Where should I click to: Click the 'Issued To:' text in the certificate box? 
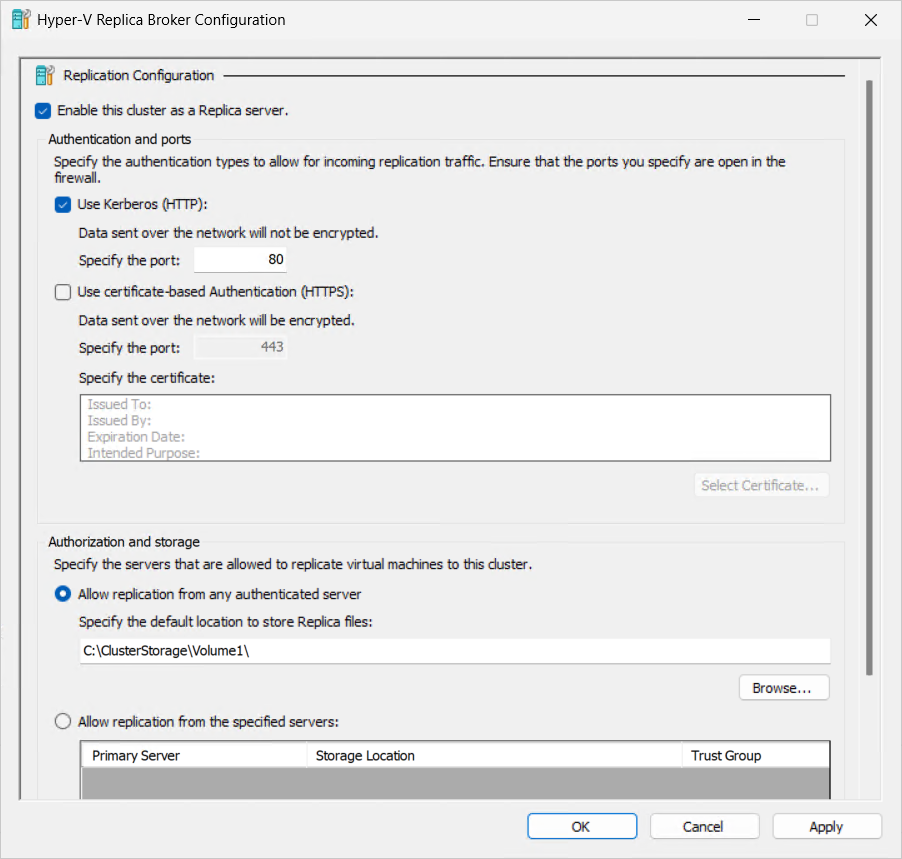click(x=119, y=404)
